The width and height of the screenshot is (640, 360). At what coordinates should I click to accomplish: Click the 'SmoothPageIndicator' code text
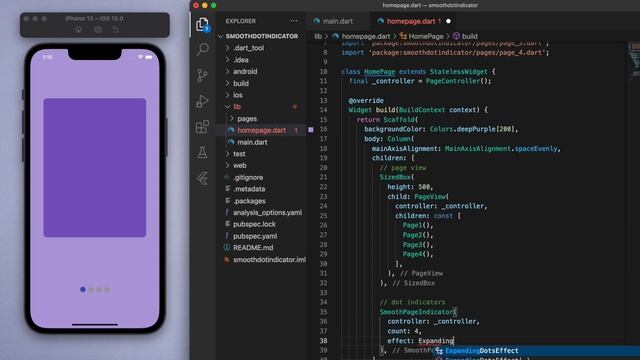(x=416, y=311)
